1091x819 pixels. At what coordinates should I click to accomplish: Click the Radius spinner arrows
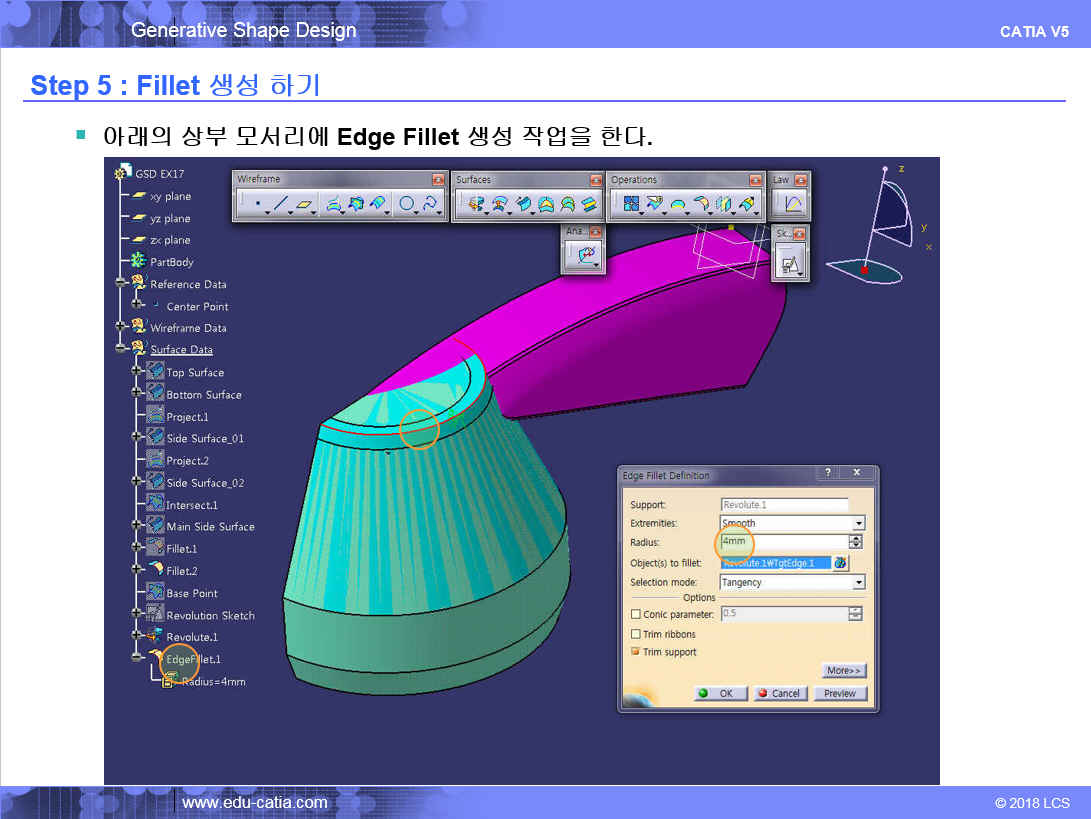(855, 542)
